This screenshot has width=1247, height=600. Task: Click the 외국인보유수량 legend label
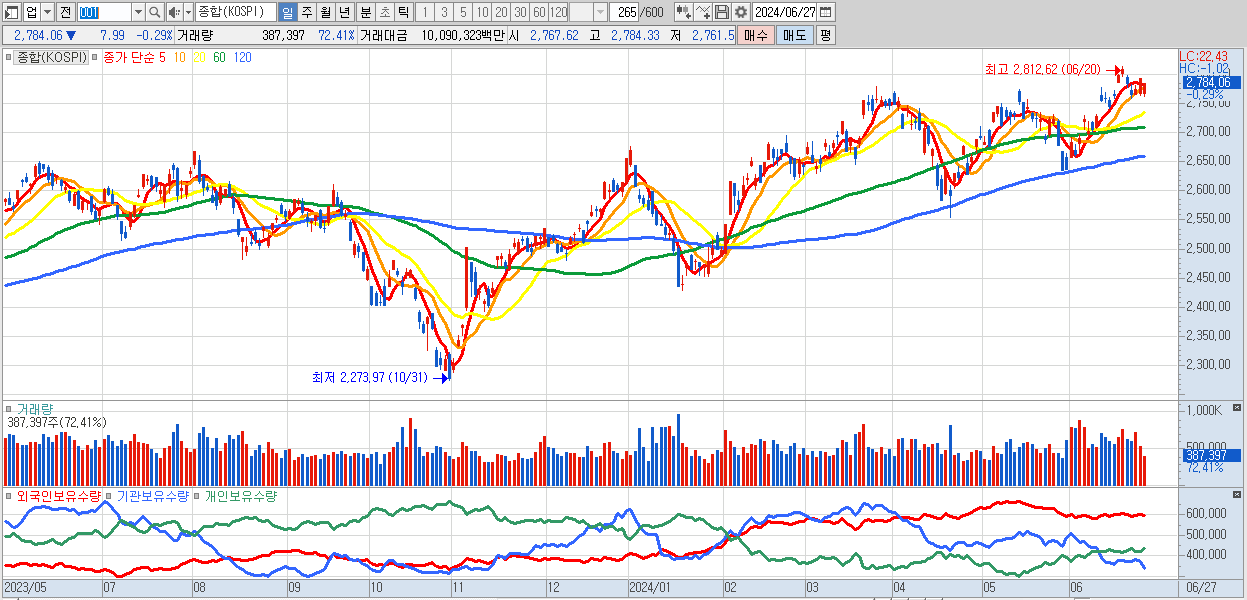pos(59,495)
